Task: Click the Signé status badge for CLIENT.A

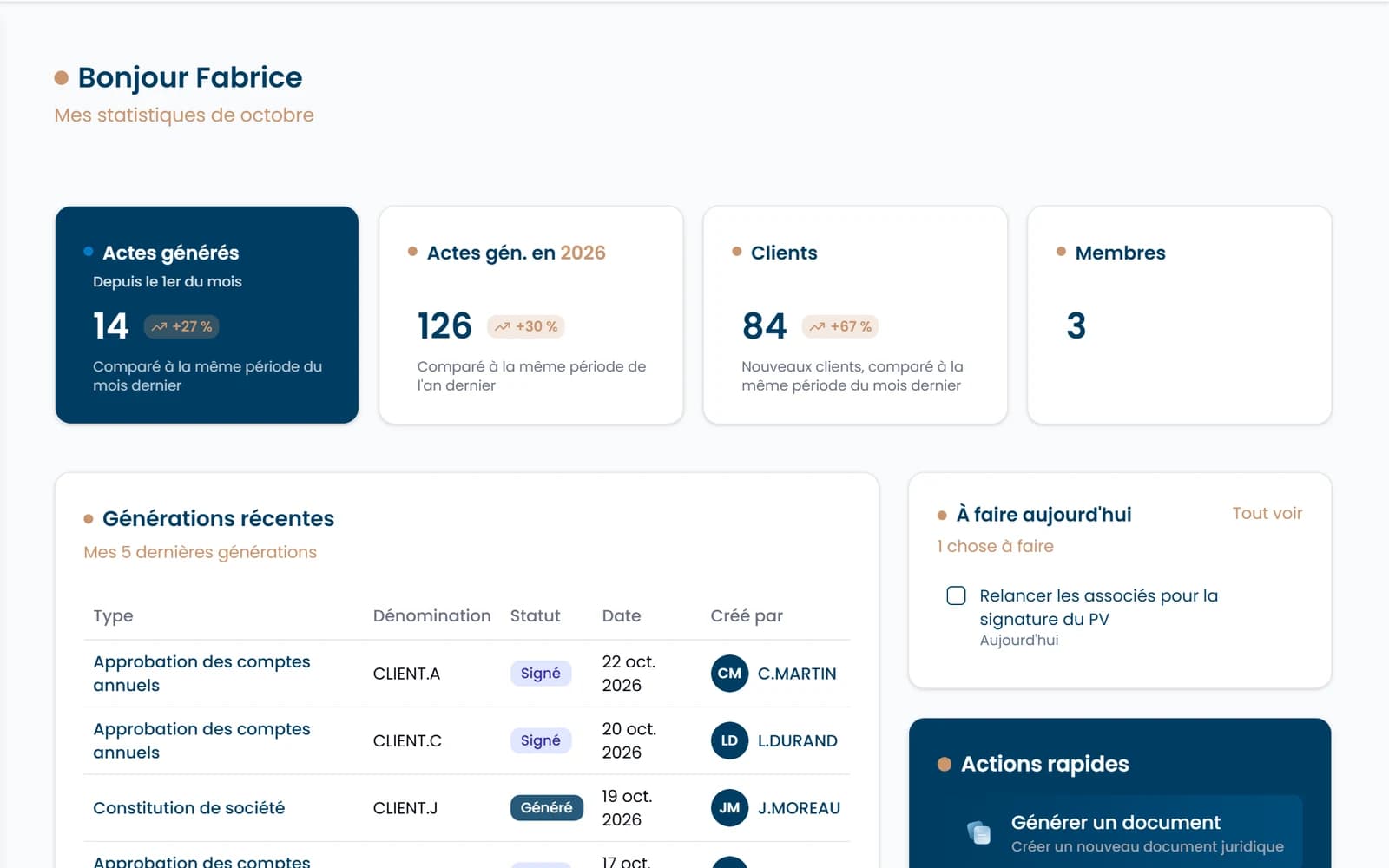Action: (x=540, y=674)
